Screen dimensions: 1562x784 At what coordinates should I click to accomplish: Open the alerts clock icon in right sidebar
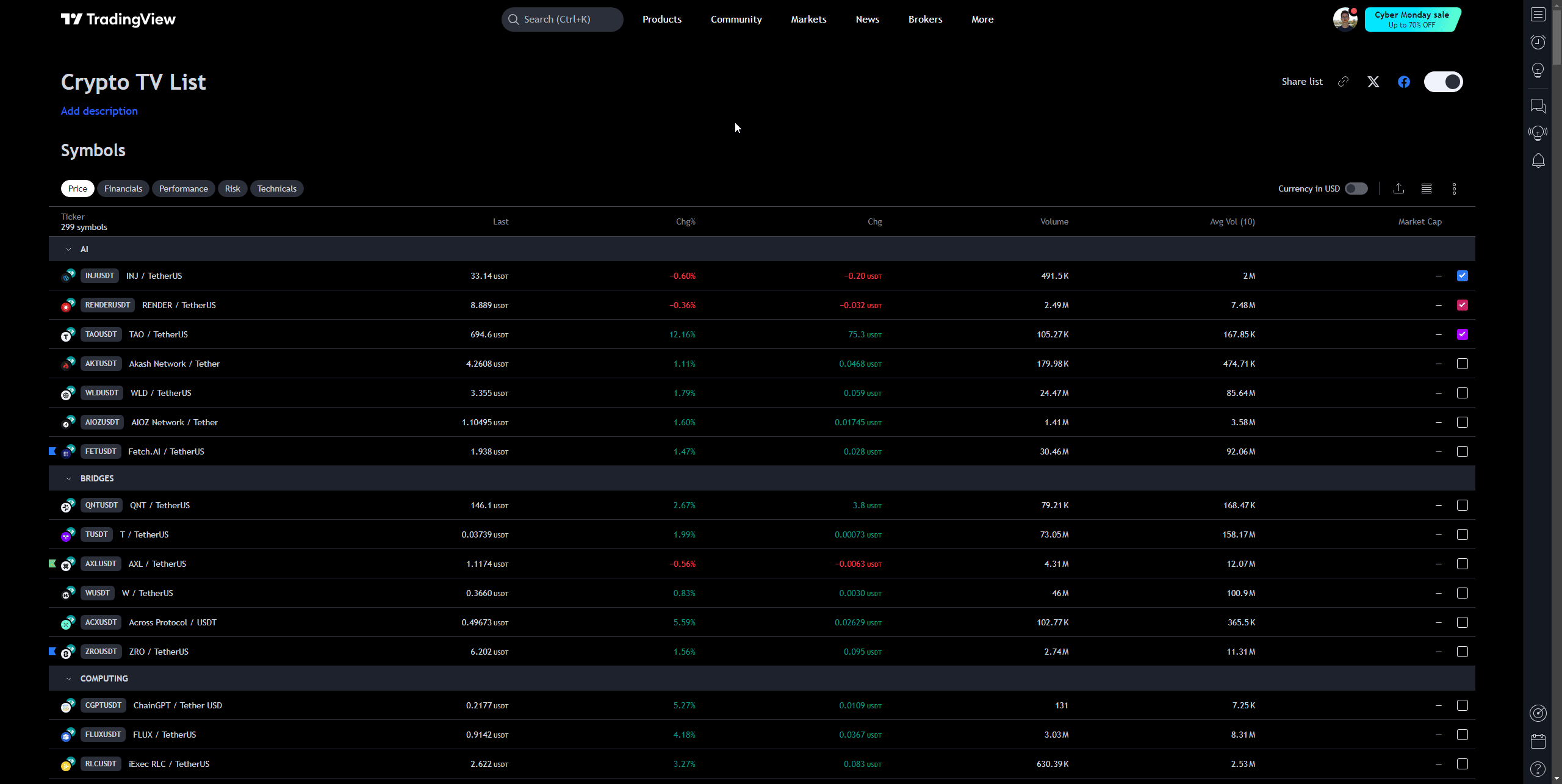tap(1538, 42)
